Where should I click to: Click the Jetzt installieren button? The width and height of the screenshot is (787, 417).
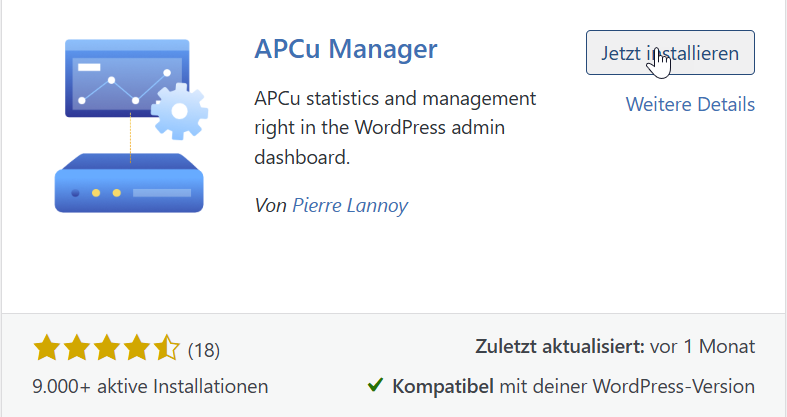click(669, 53)
